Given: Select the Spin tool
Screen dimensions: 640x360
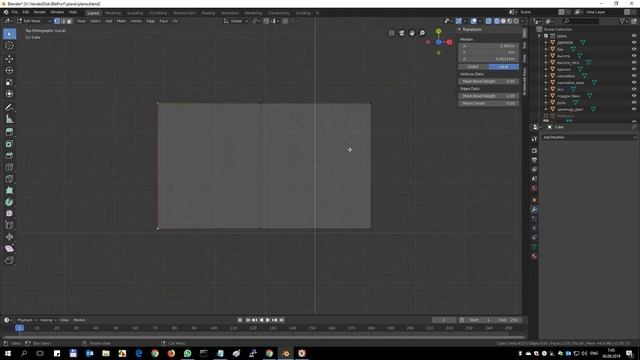Looking at the screenshot, I should coord(9,202).
